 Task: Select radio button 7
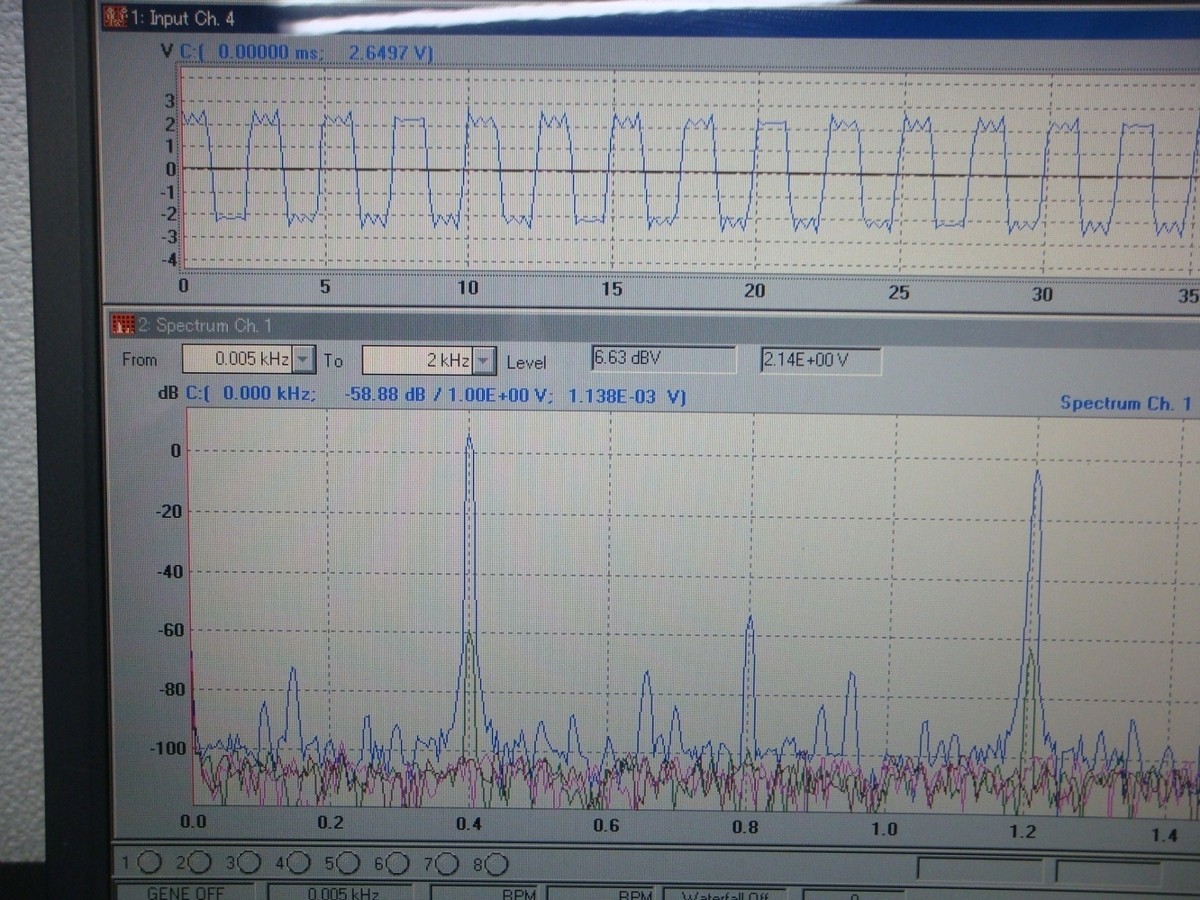[447, 862]
